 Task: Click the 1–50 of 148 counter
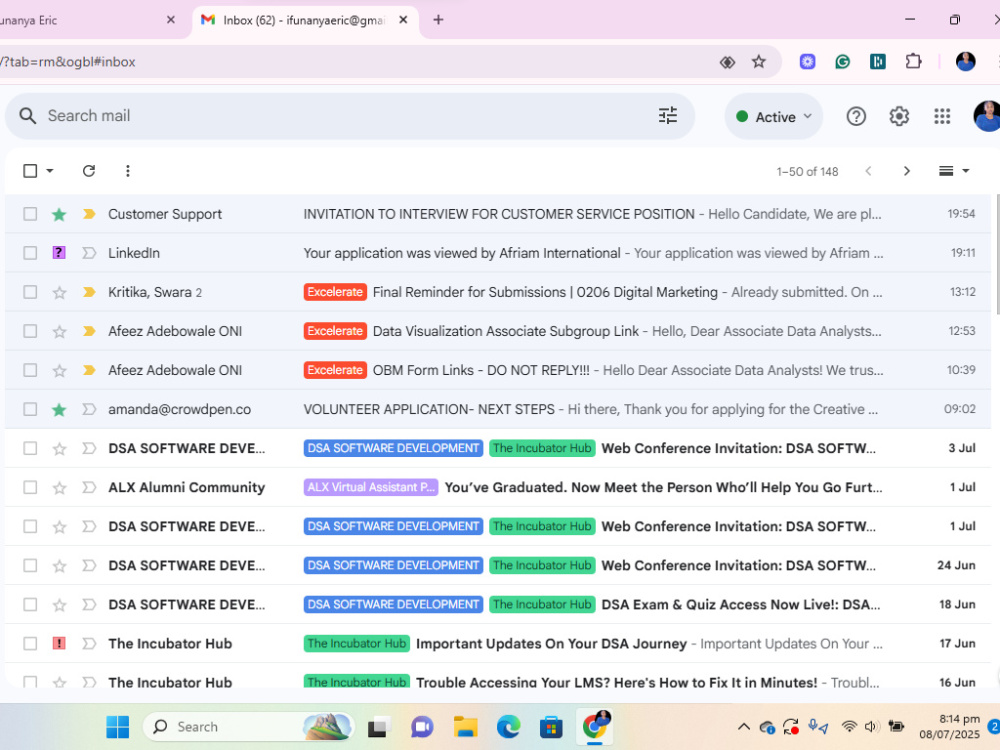click(x=807, y=172)
